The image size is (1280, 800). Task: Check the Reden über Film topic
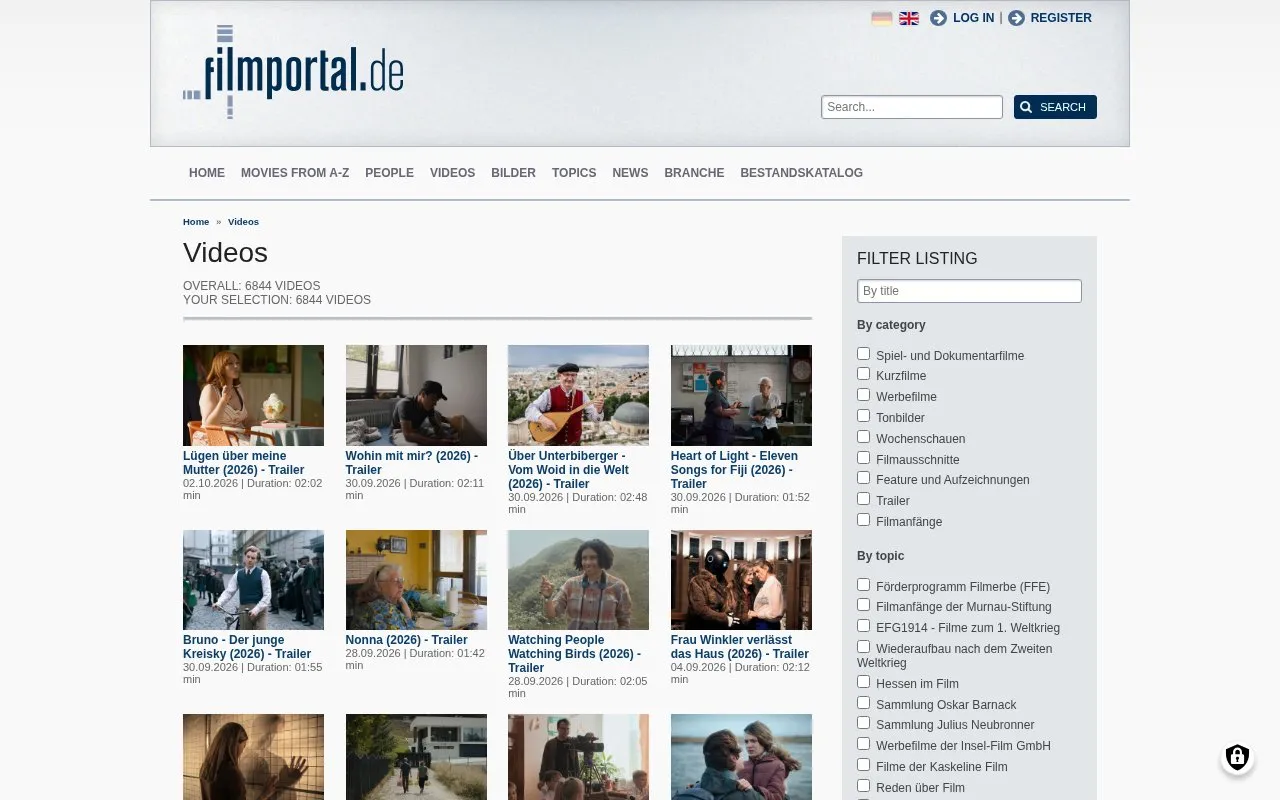tap(863, 786)
